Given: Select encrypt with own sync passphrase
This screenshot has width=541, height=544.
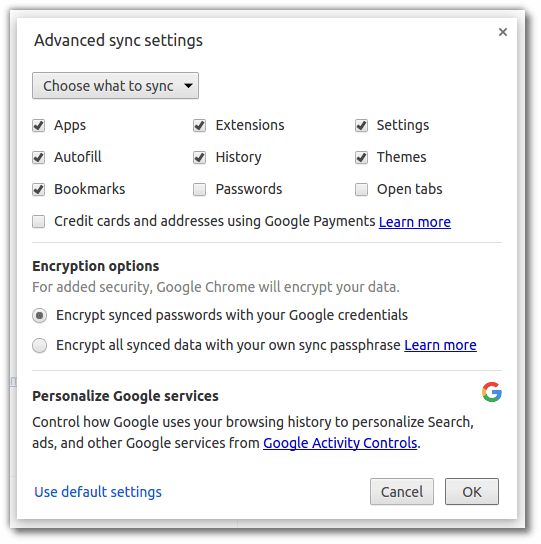Looking at the screenshot, I should [40, 346].
